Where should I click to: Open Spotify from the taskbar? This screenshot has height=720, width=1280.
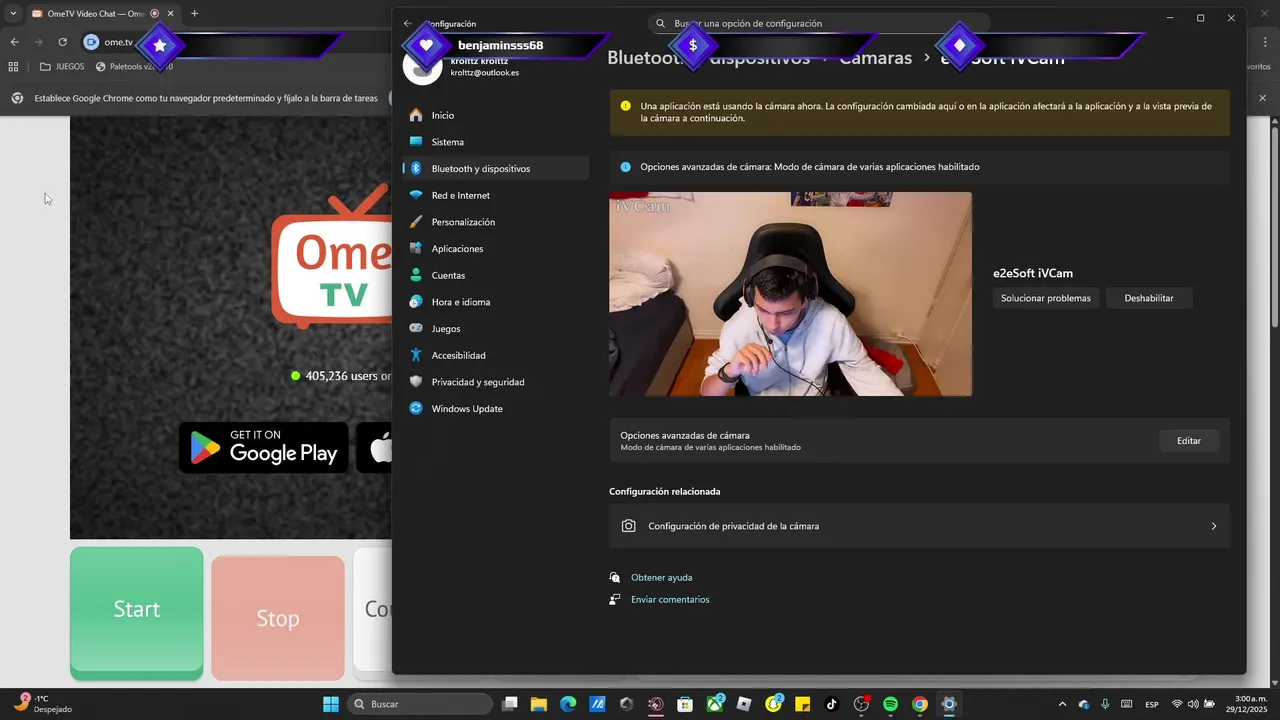coord(890,704)
